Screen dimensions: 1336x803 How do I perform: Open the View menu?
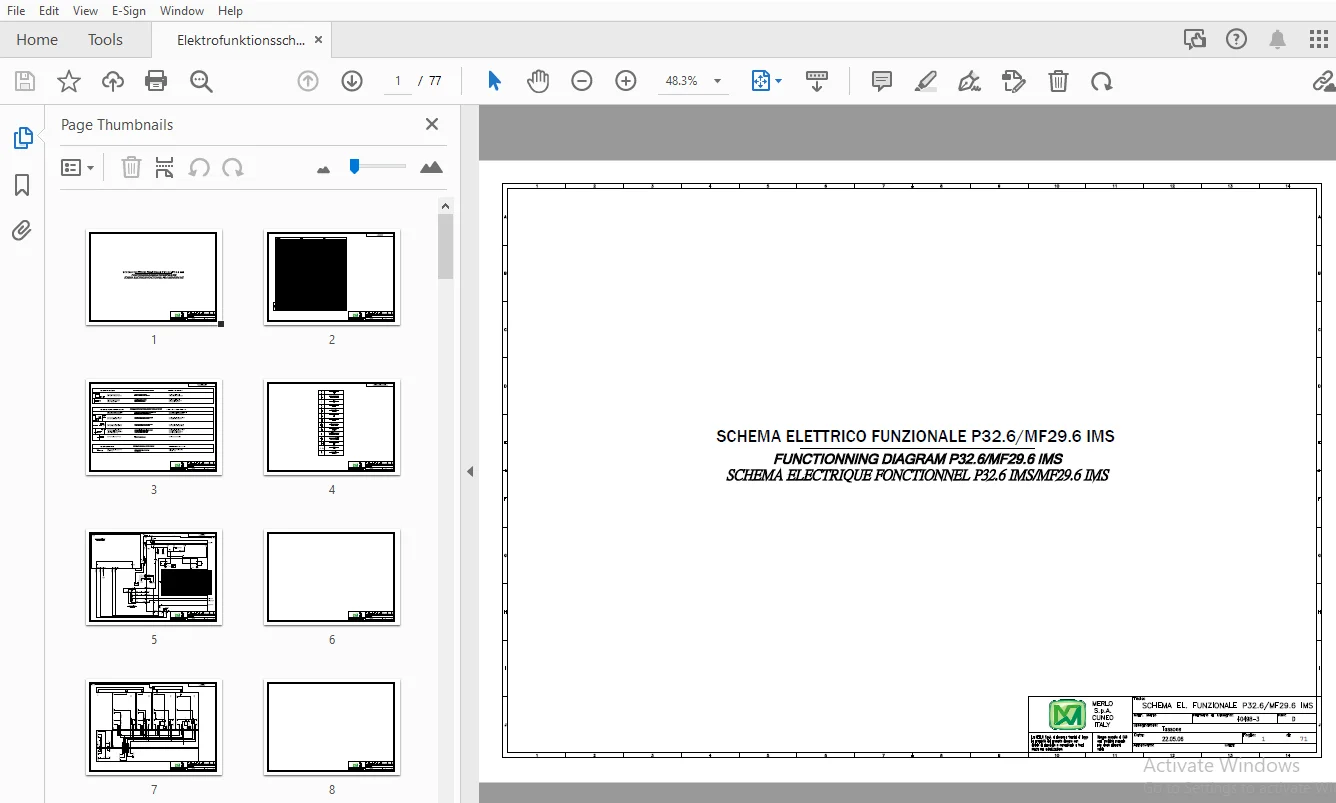[85, 11]
